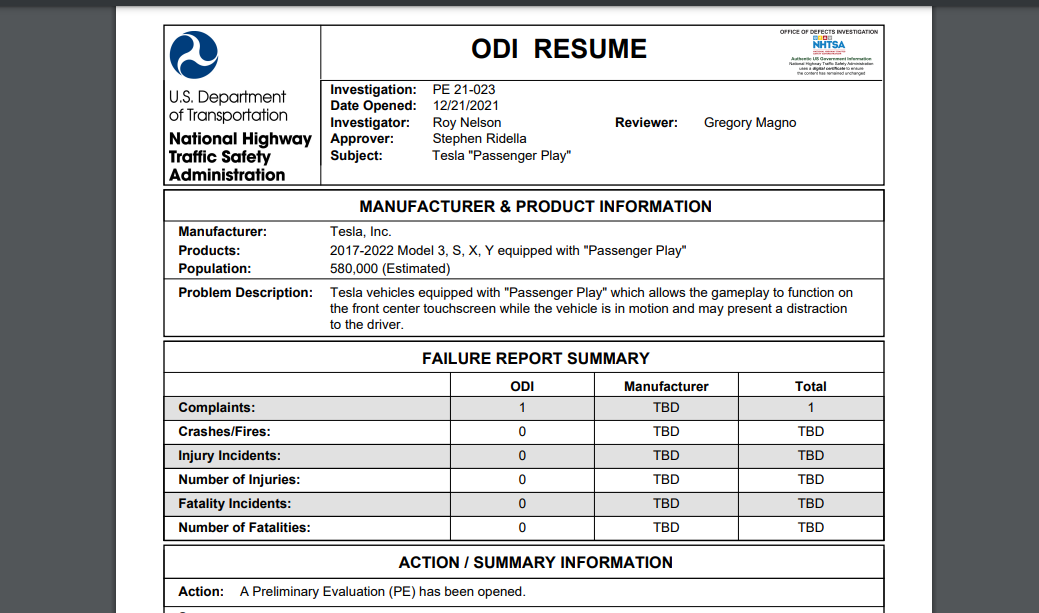Image resolution: width=1039 pixels, height=613 pixels.
Task: Select reviewer name 'Gregory Magno'
Action: [x=750, y=123]
